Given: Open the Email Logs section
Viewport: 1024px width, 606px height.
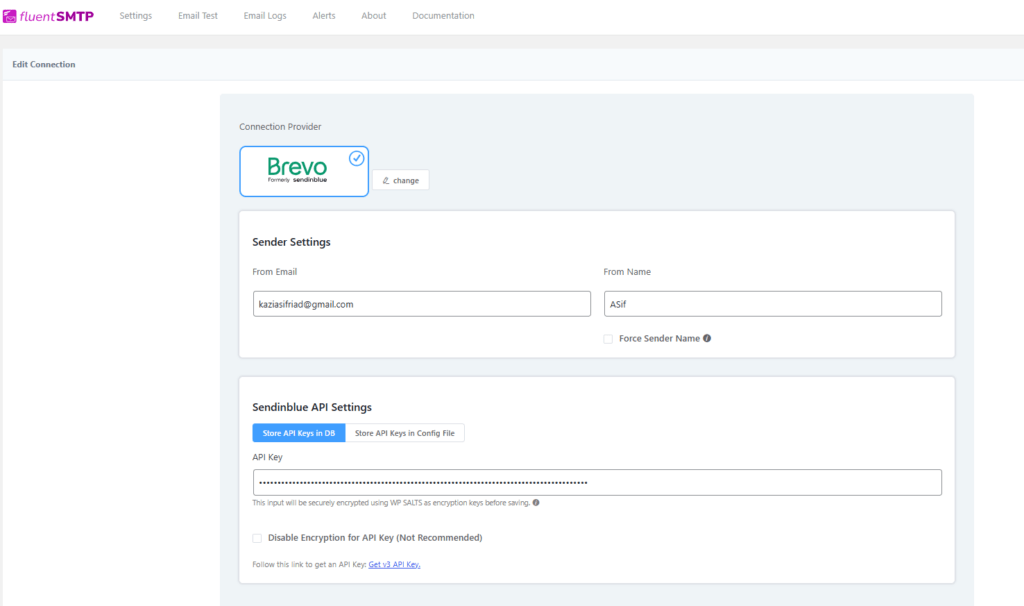Looking at the screenshot, I should (264, 15).
